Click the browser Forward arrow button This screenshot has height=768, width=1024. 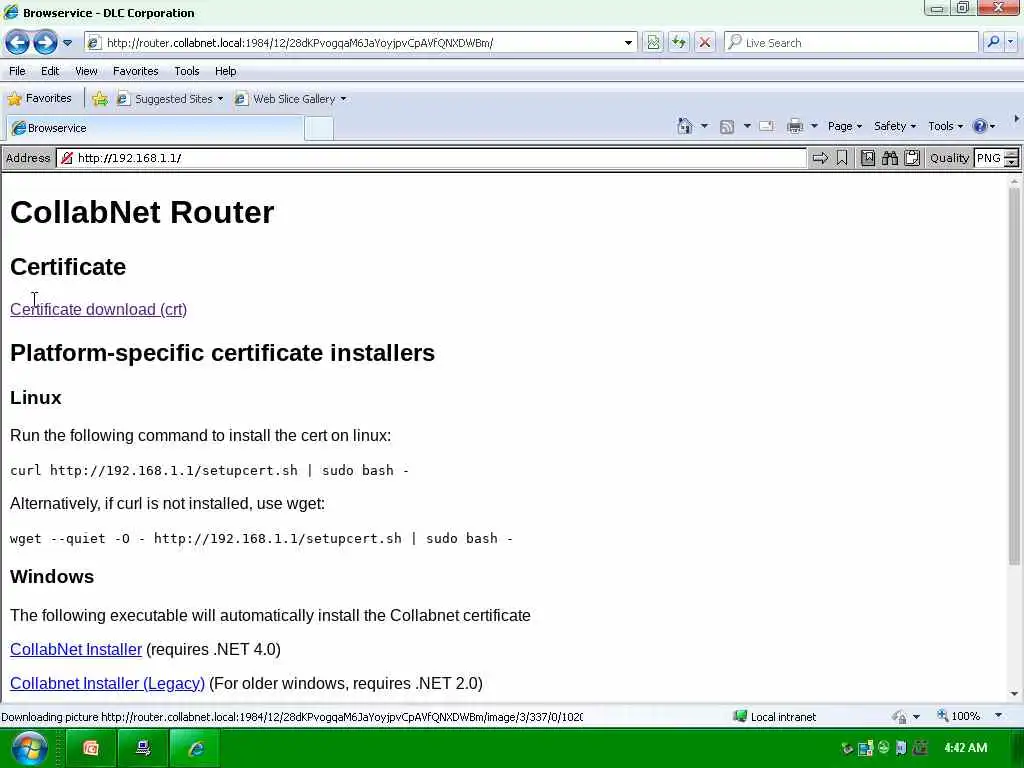point(45,42)
